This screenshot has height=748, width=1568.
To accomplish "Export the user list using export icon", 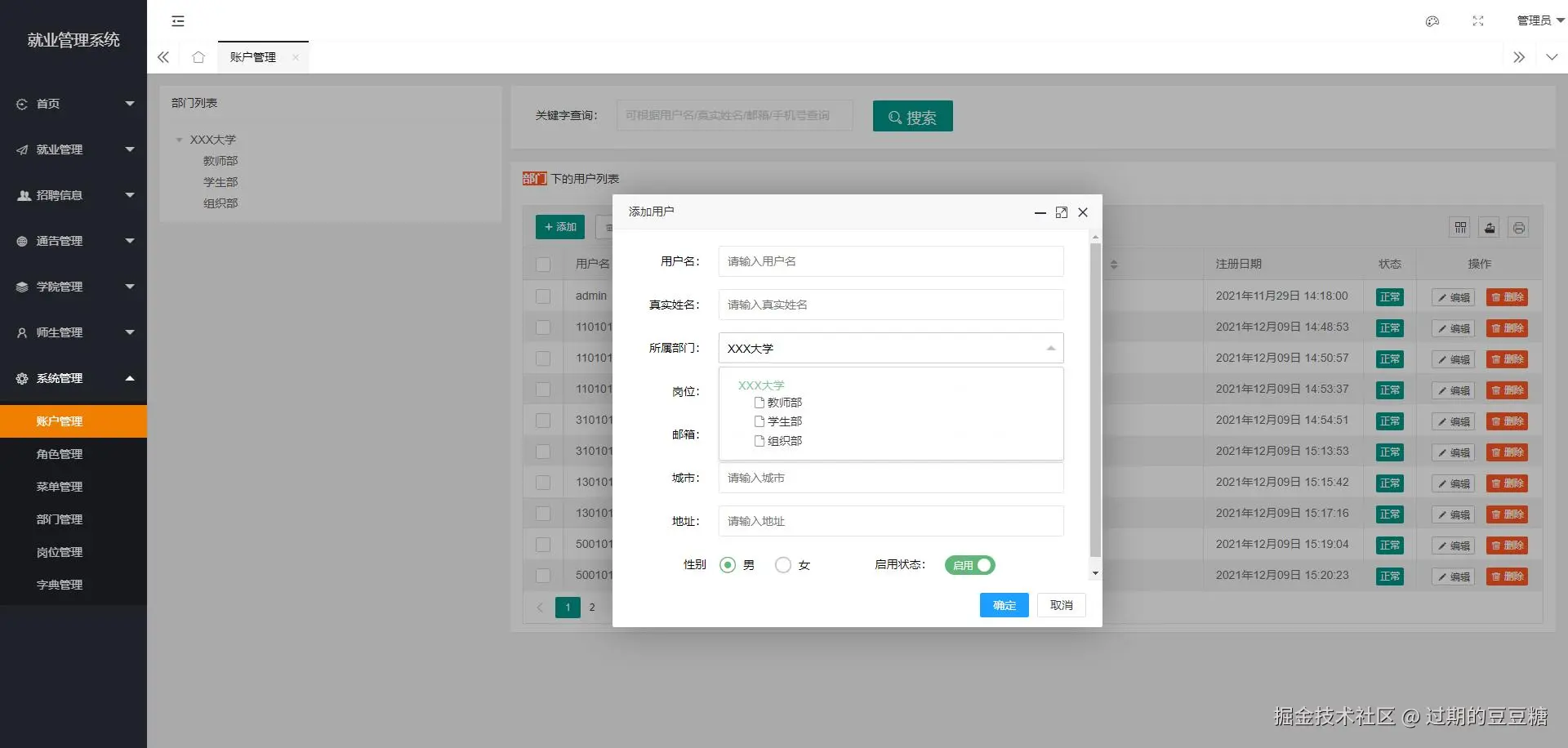I will [1489, 227].
